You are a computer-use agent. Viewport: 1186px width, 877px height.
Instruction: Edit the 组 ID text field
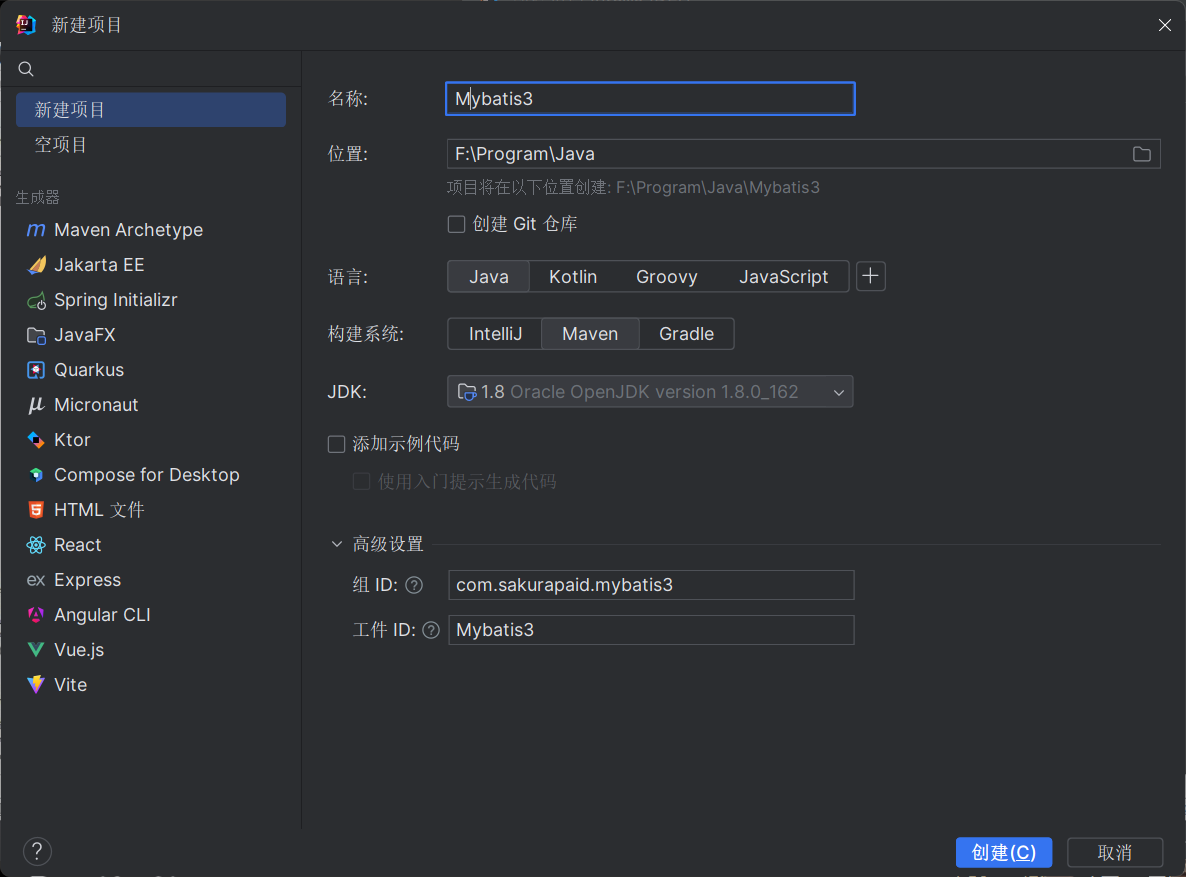tap(651, 585)
